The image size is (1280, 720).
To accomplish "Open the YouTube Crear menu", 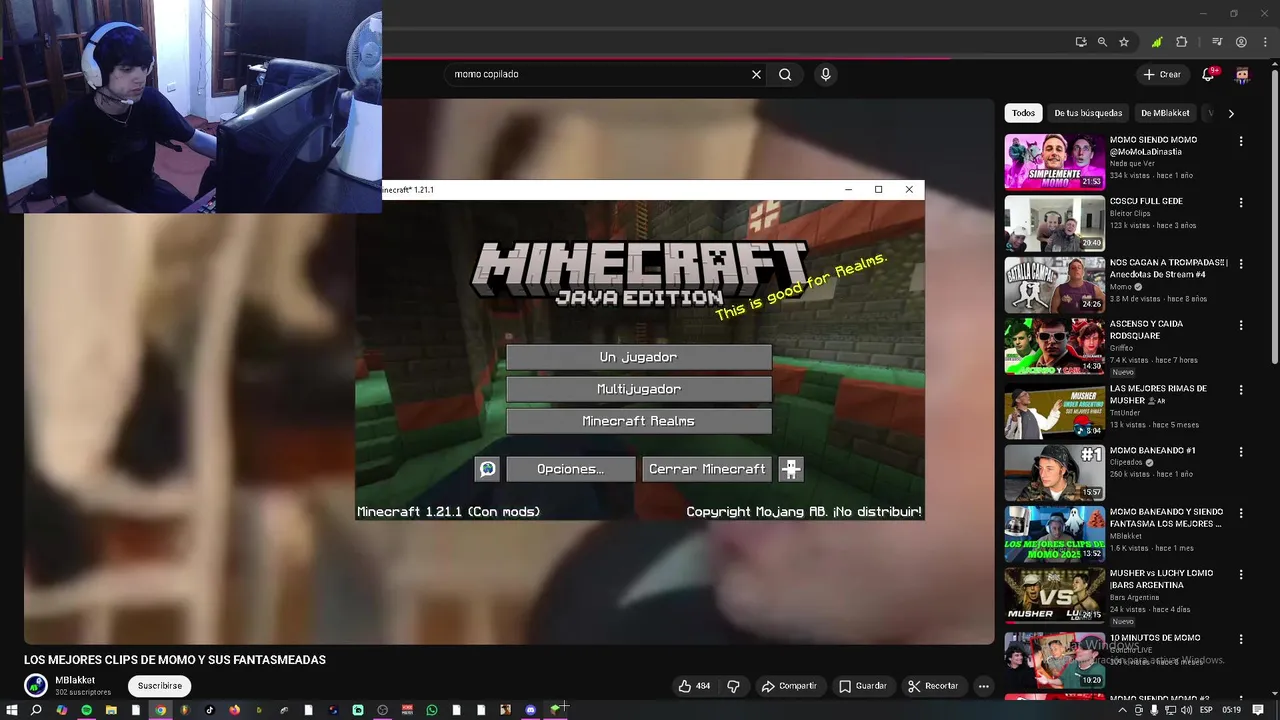I will 1162,74.
